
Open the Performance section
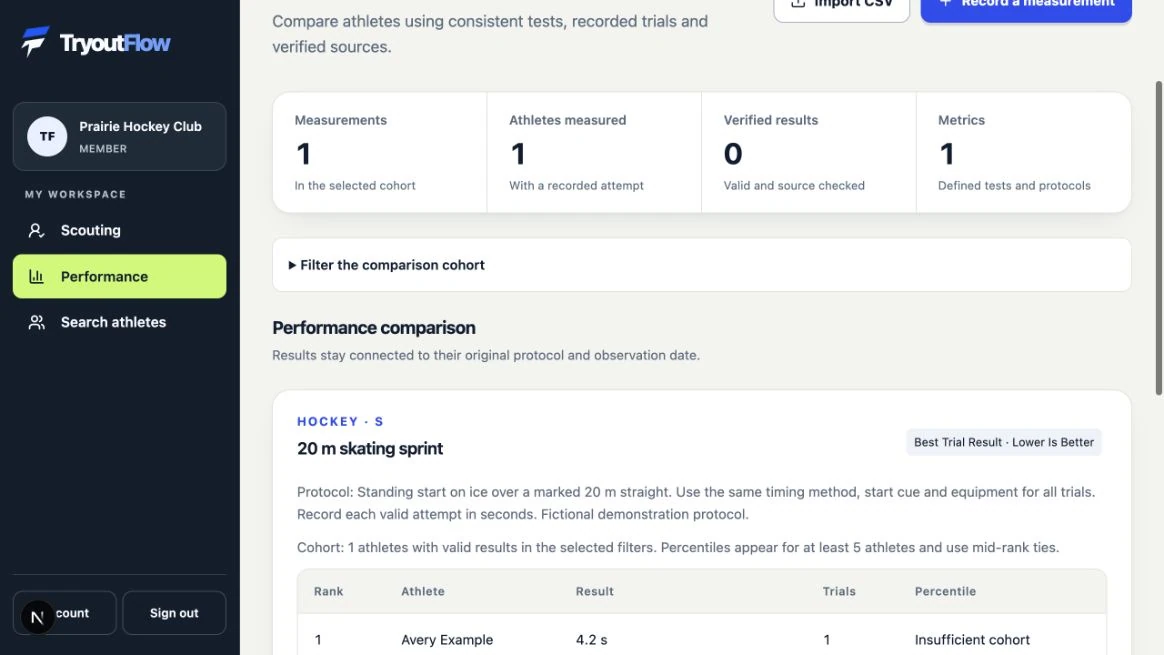tap(120, 276)
